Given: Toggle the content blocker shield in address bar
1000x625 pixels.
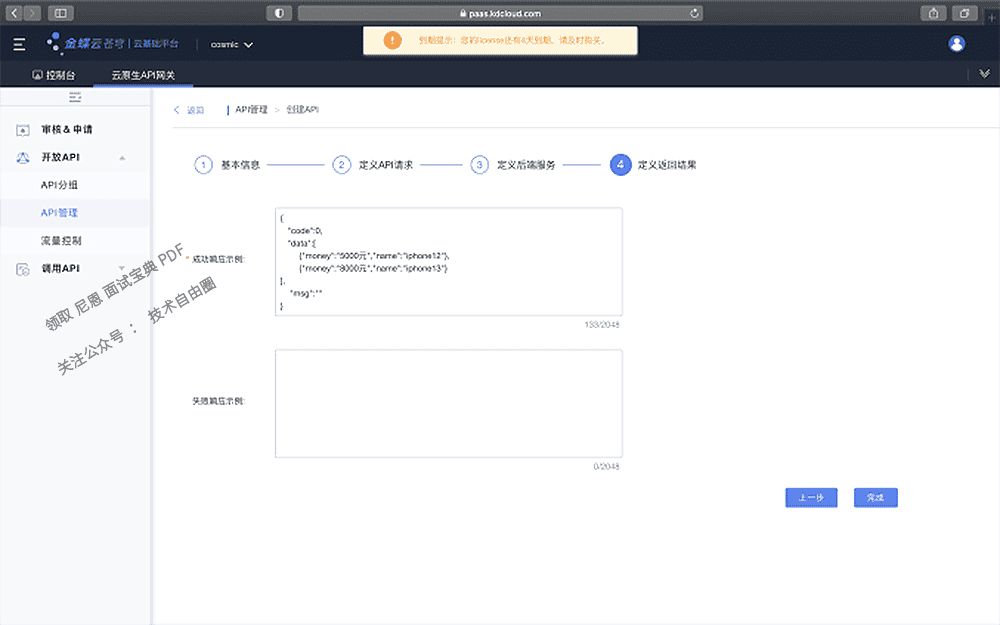Looking at the screenshot, I should (x=279, y=12).
